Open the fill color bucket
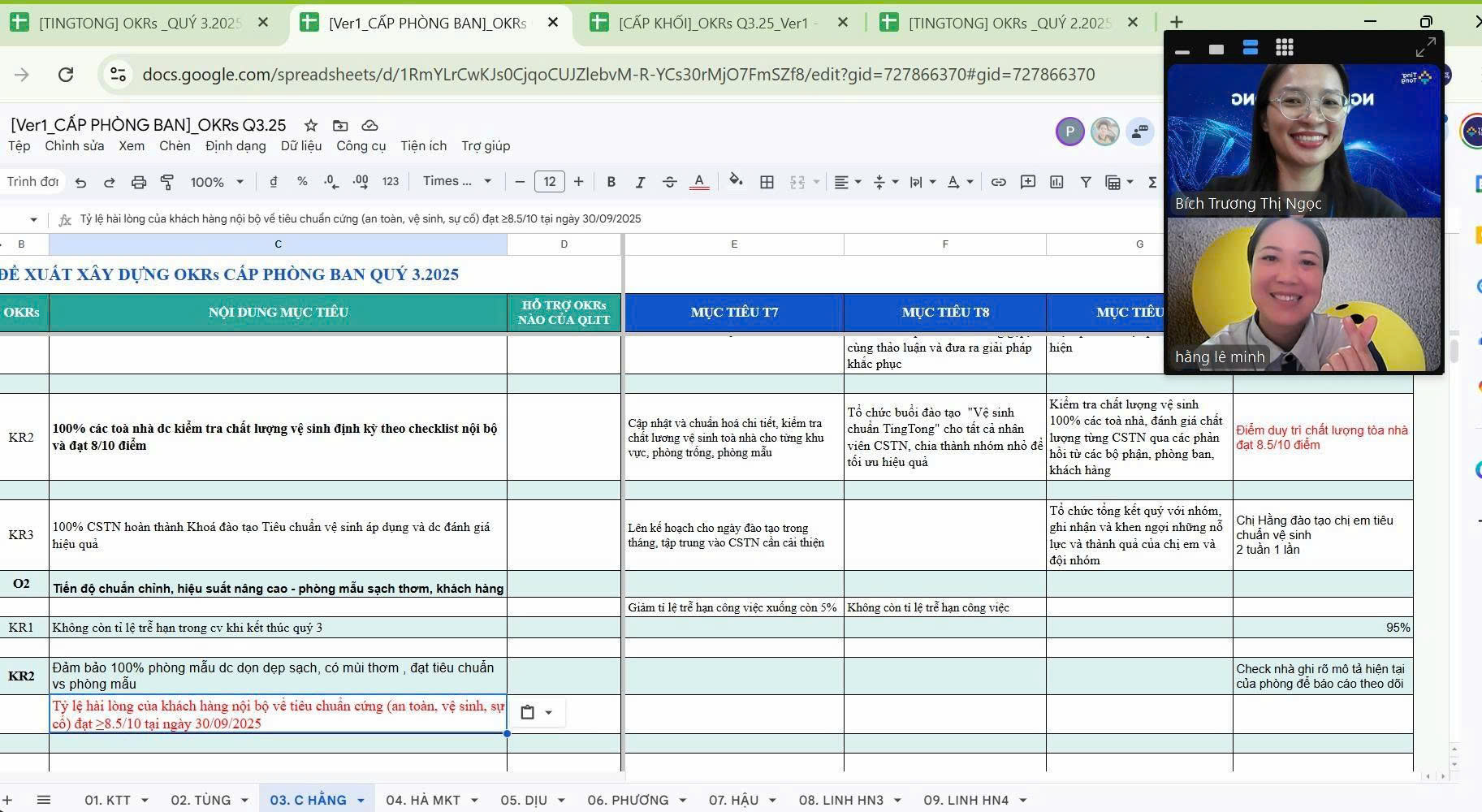1482x812 pixels. (x=736, y=181)
